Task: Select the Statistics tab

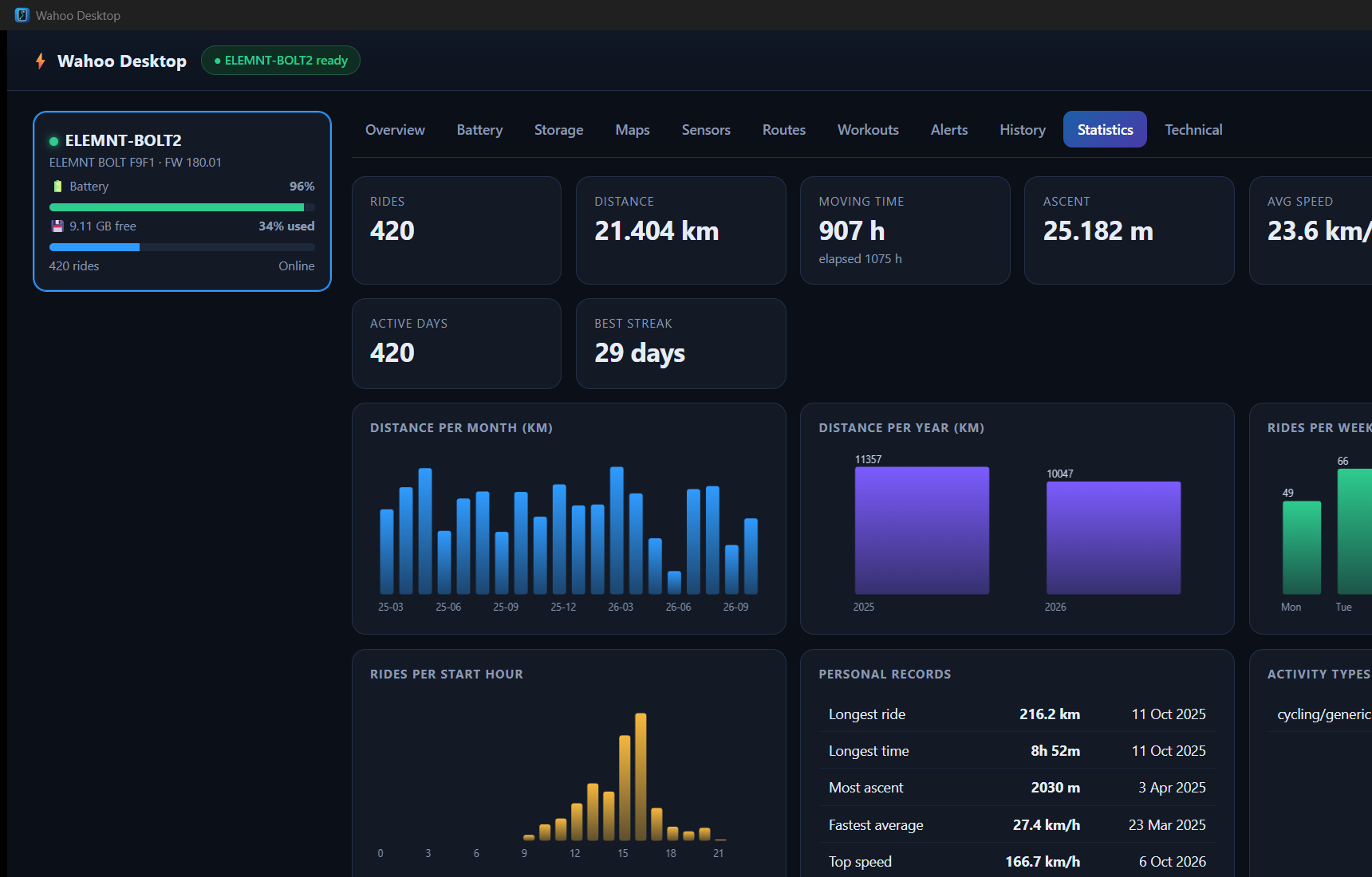Action: point(1105,130)
